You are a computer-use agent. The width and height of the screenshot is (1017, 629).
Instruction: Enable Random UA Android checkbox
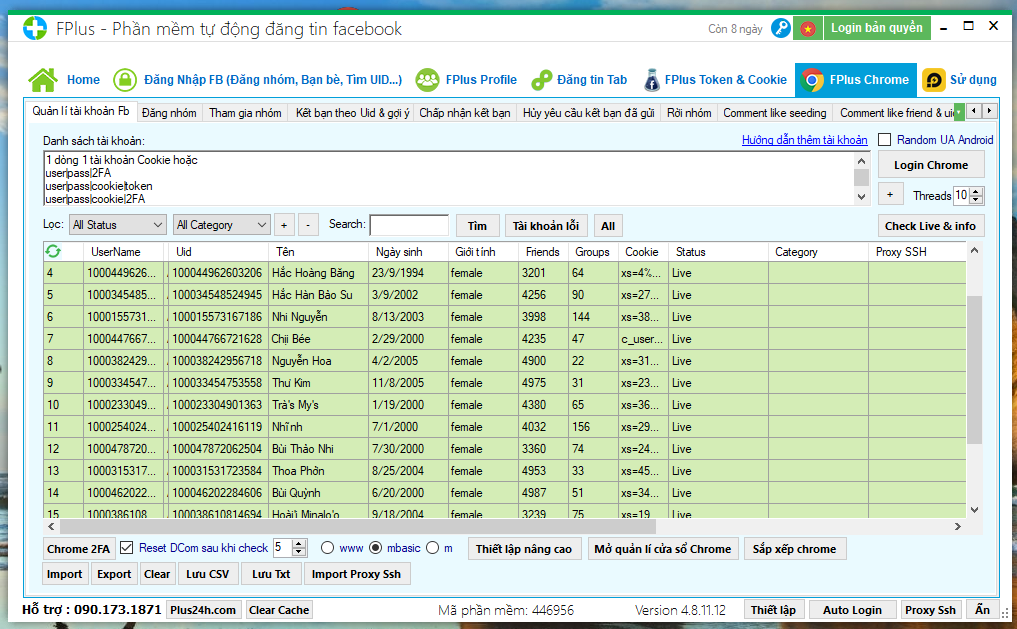[x=884, y=139]
